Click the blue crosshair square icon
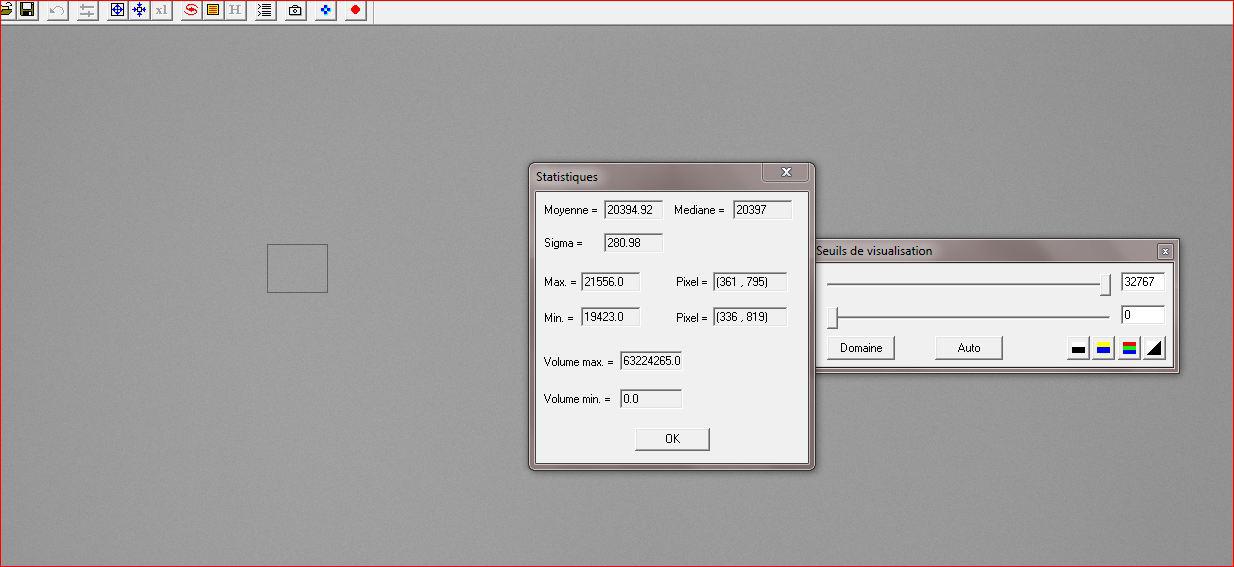Screen dimensions: 1234x567 (117, 10)
